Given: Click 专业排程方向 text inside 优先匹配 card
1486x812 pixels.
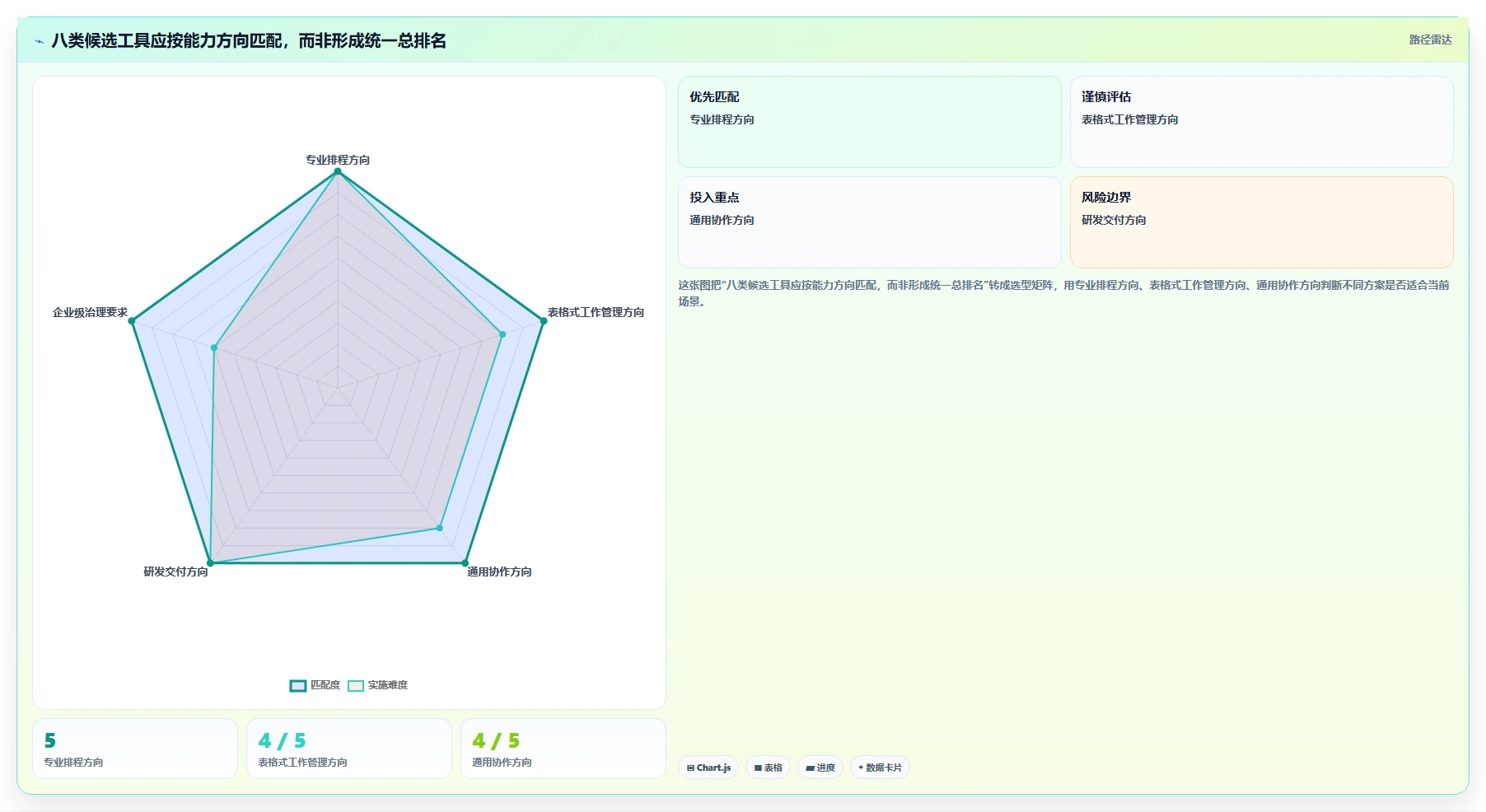Looking at the screenshot, I should click(722, 119).
